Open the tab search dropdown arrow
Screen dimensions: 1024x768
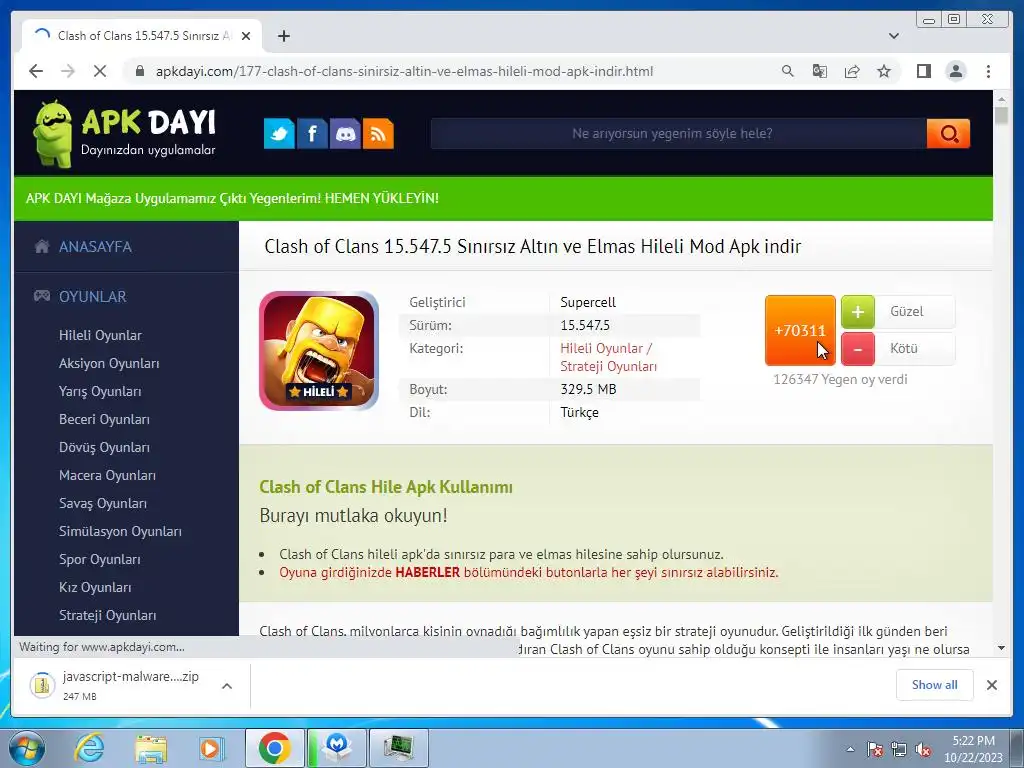[x=894, y=36]
